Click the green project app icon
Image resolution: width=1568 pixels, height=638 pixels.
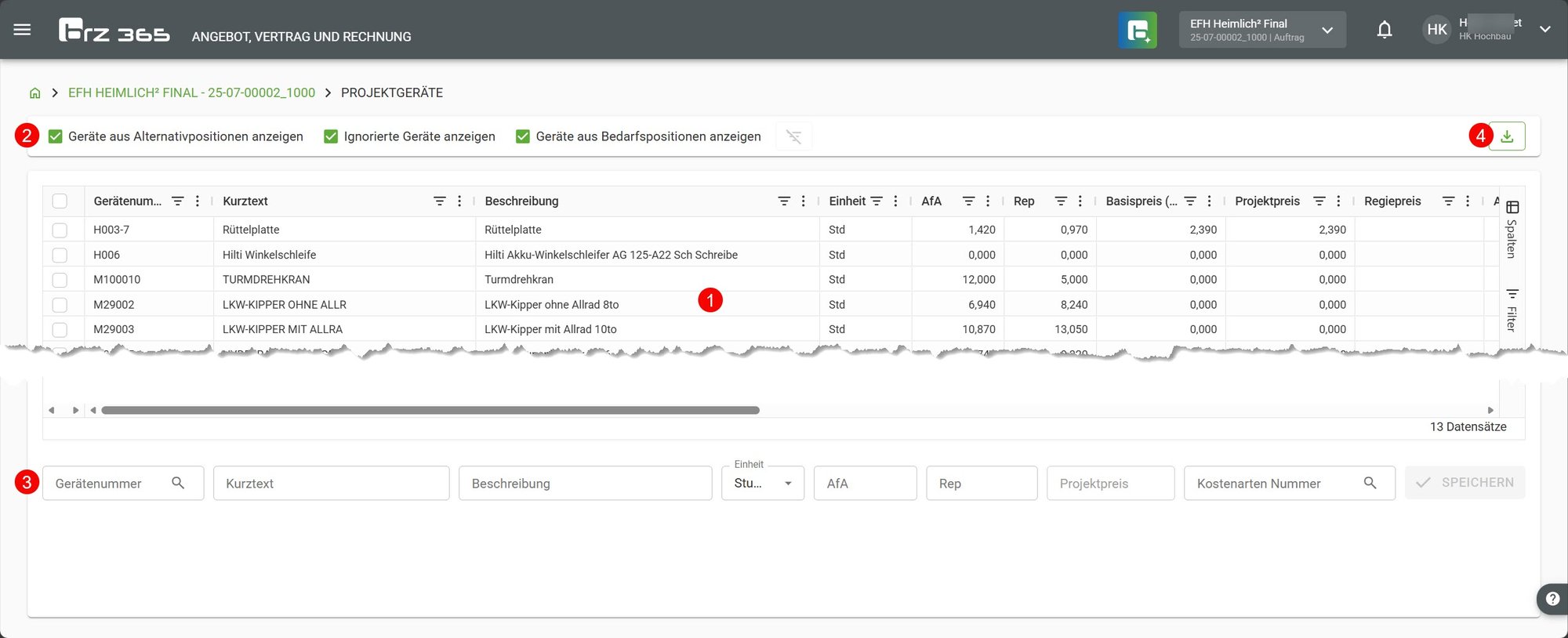(x=1138, y=31)
